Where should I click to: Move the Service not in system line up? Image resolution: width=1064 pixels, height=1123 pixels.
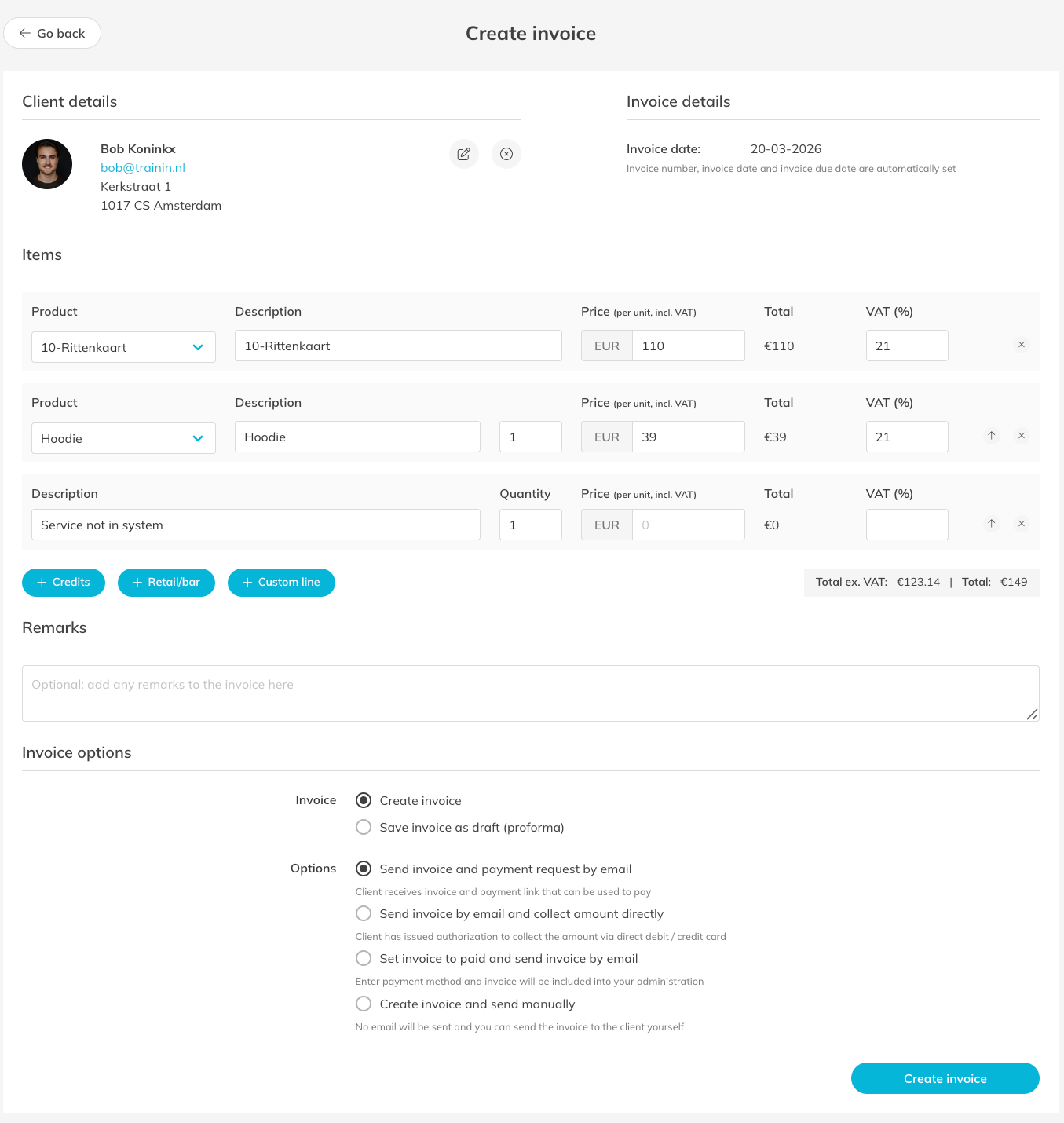click(992, 524)
